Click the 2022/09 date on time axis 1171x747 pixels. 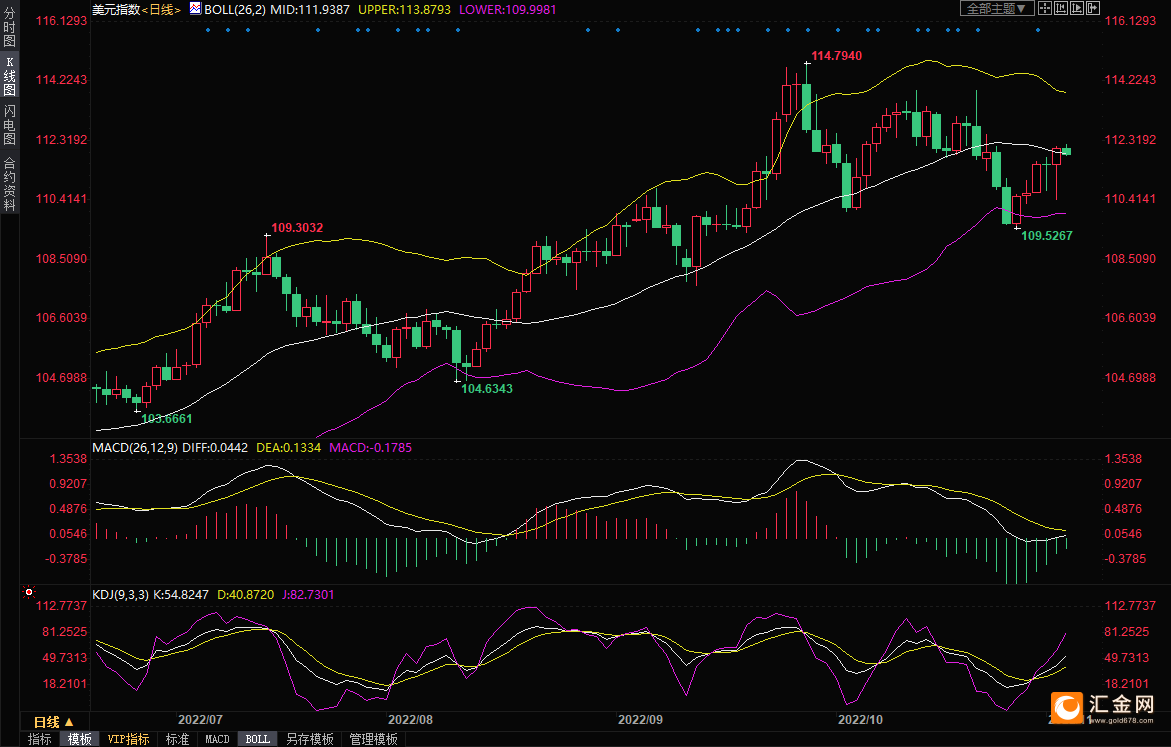640,719
